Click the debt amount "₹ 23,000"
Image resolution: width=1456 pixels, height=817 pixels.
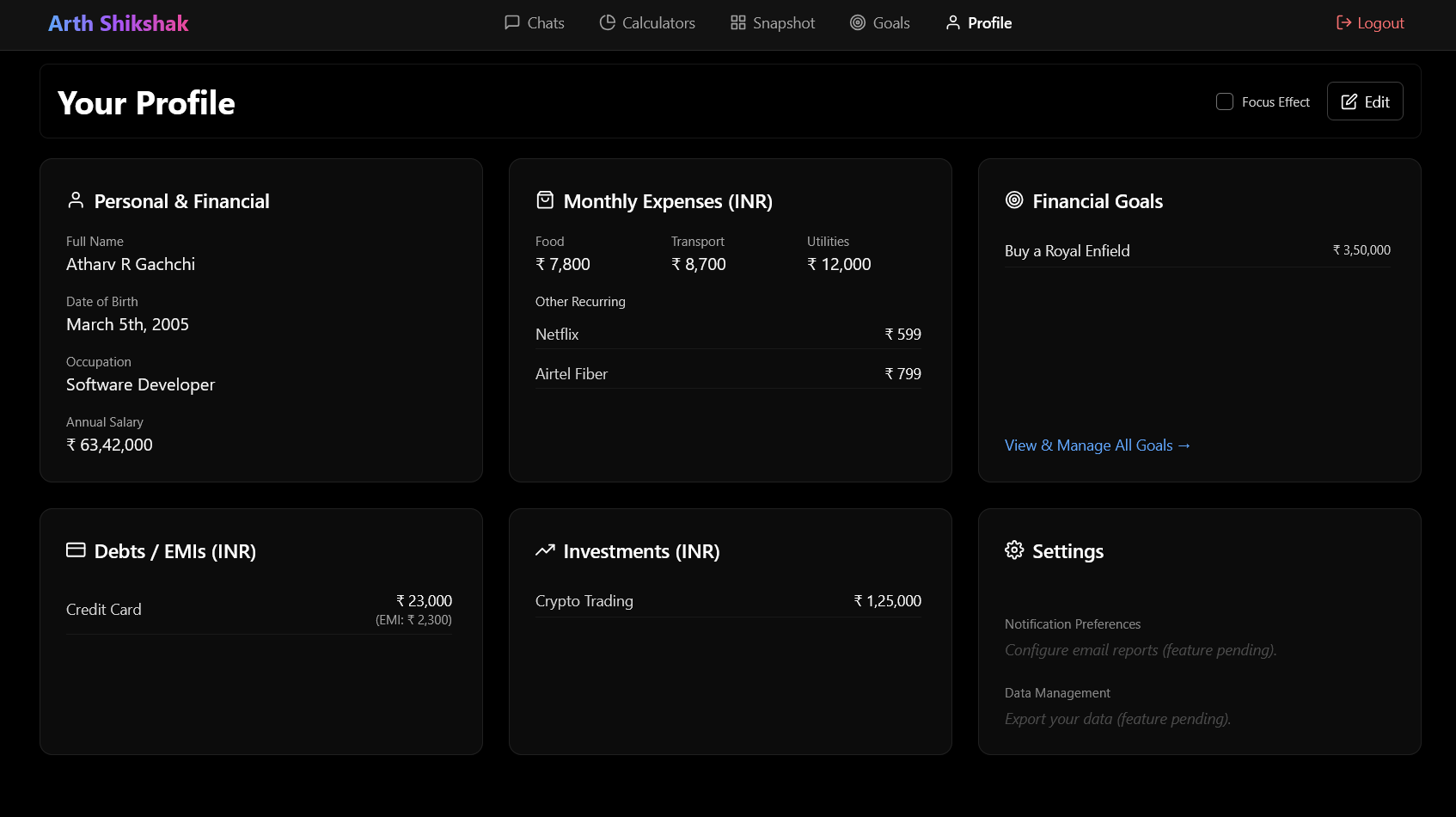[424, 601]
